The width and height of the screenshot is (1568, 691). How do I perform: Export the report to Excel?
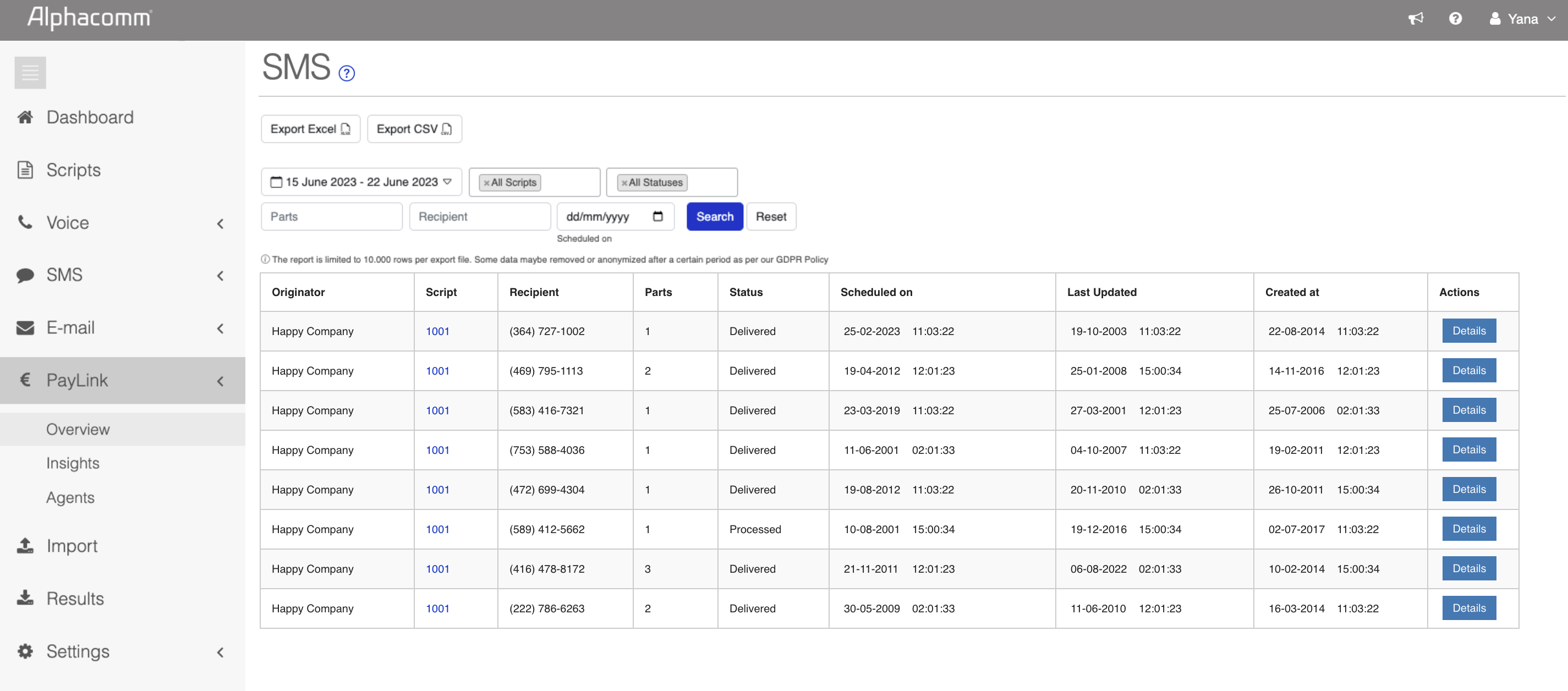pyautogui.click(x=310, y=129)
